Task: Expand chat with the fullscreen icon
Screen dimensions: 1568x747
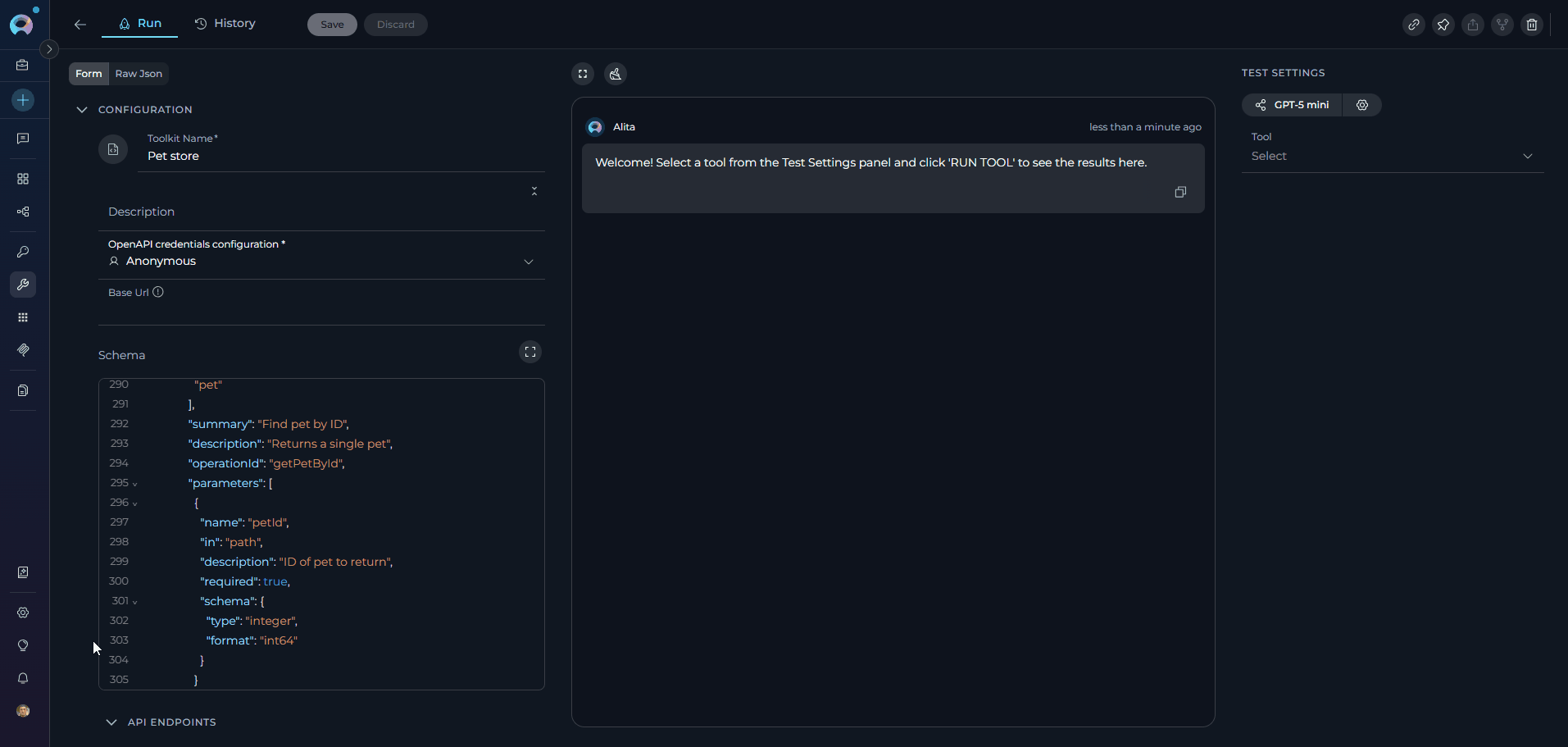Action: [x=583, y=74]
